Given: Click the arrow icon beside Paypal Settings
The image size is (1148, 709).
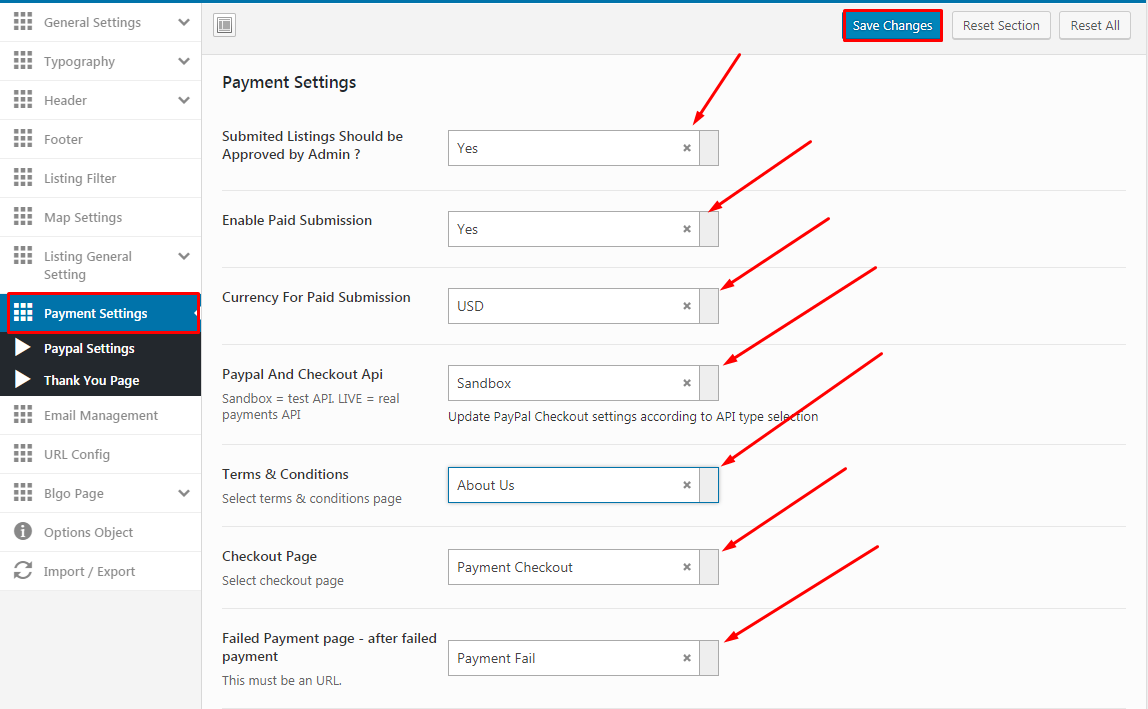Looking at the screenshot, I should click(23, 348).
